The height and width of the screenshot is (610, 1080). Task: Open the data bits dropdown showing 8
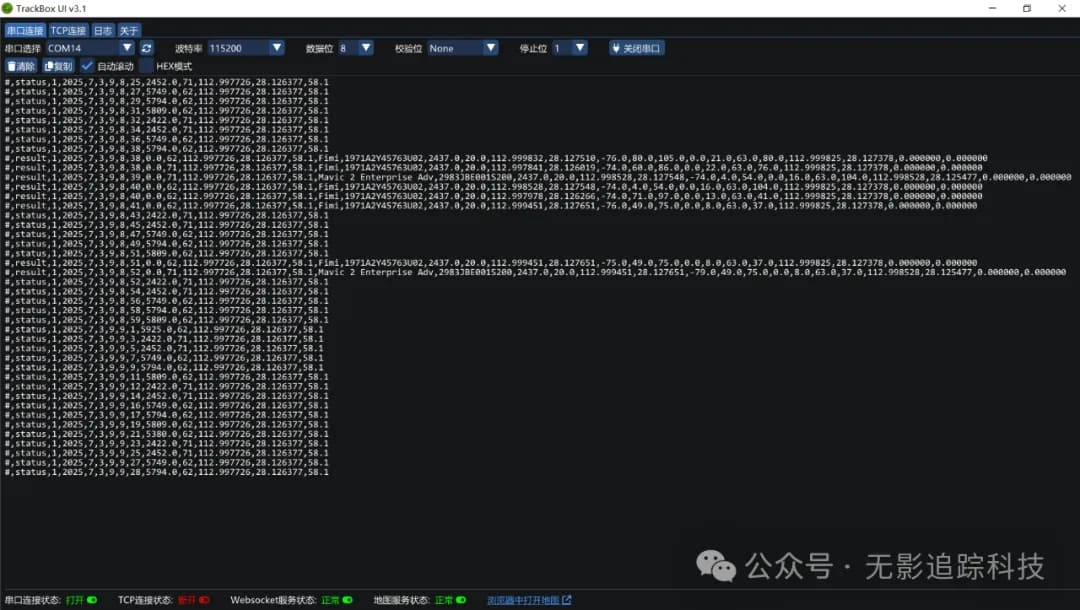pyautogui.click(x=355, y=48)
